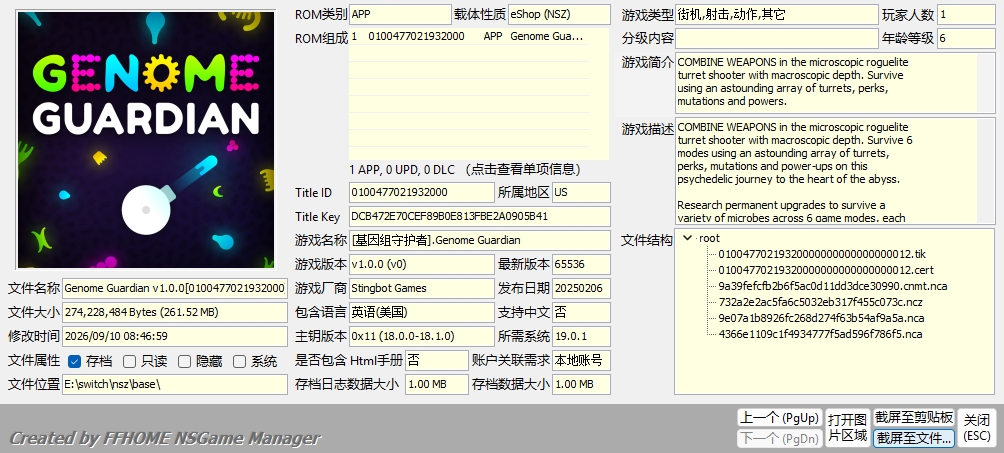
Task: Click the 玩家人数 field showing 1
Action: (x=966, y=15)
